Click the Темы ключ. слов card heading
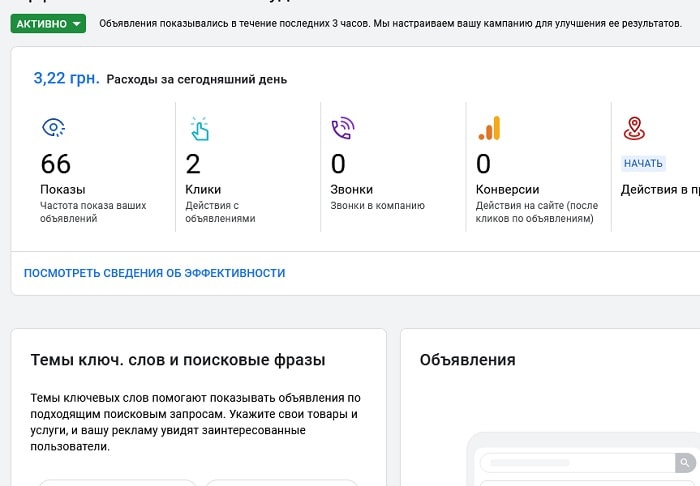This screenshot has height=486, width=700. tap(177, 360)
